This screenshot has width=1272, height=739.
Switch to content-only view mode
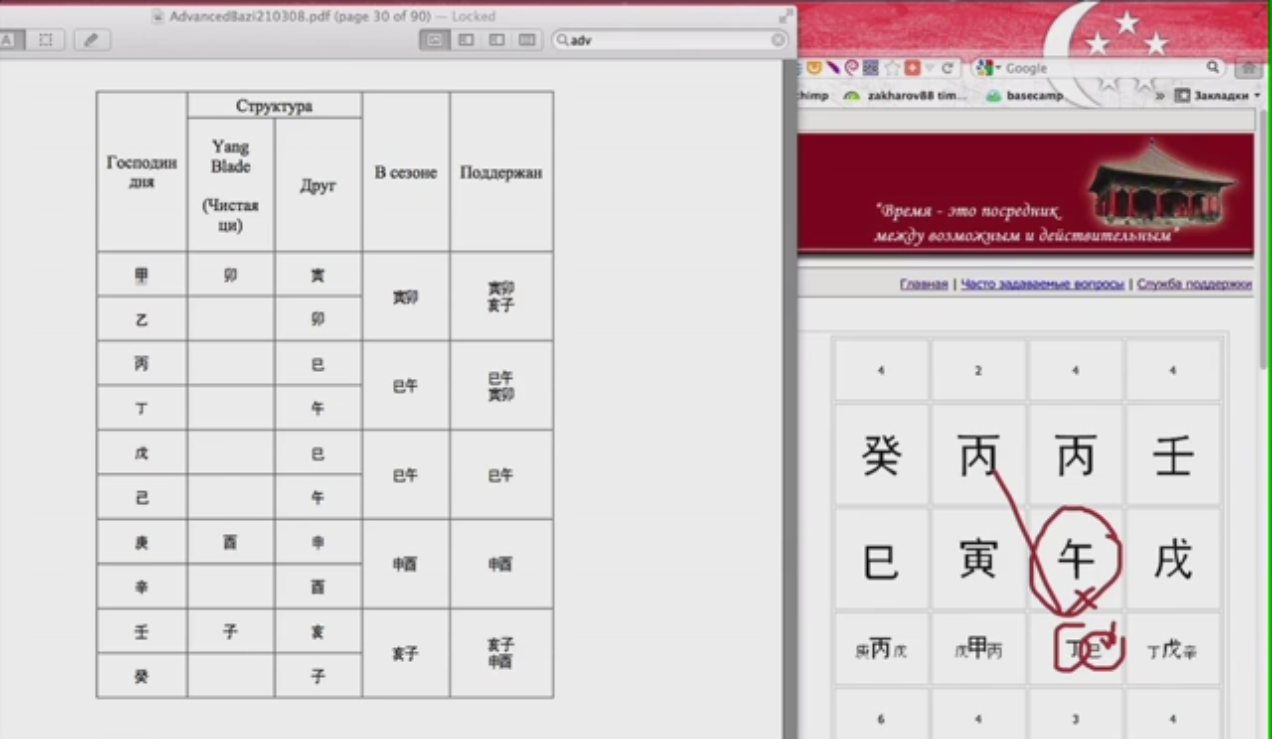click(x=435, y=40)
